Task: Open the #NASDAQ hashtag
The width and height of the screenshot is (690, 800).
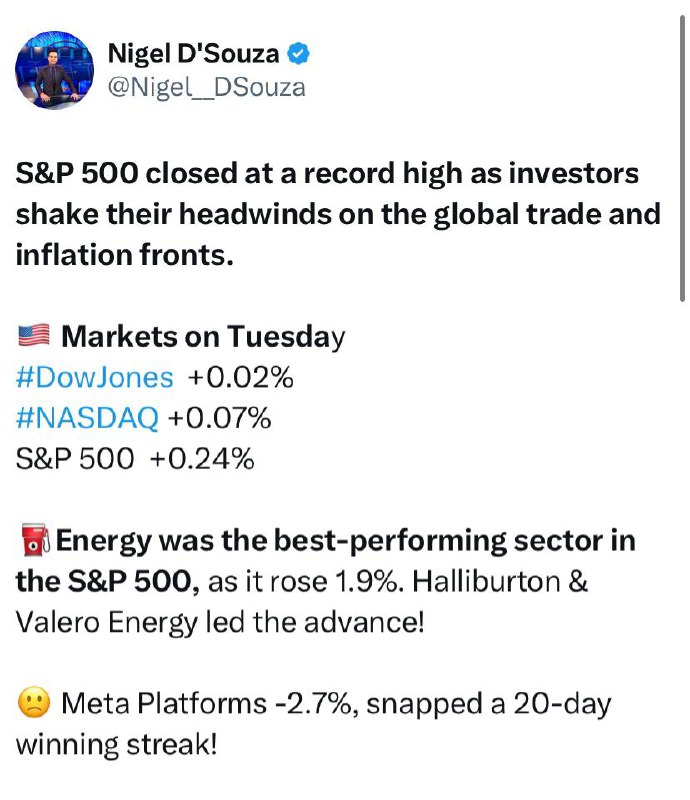Action: click(87, 418)
